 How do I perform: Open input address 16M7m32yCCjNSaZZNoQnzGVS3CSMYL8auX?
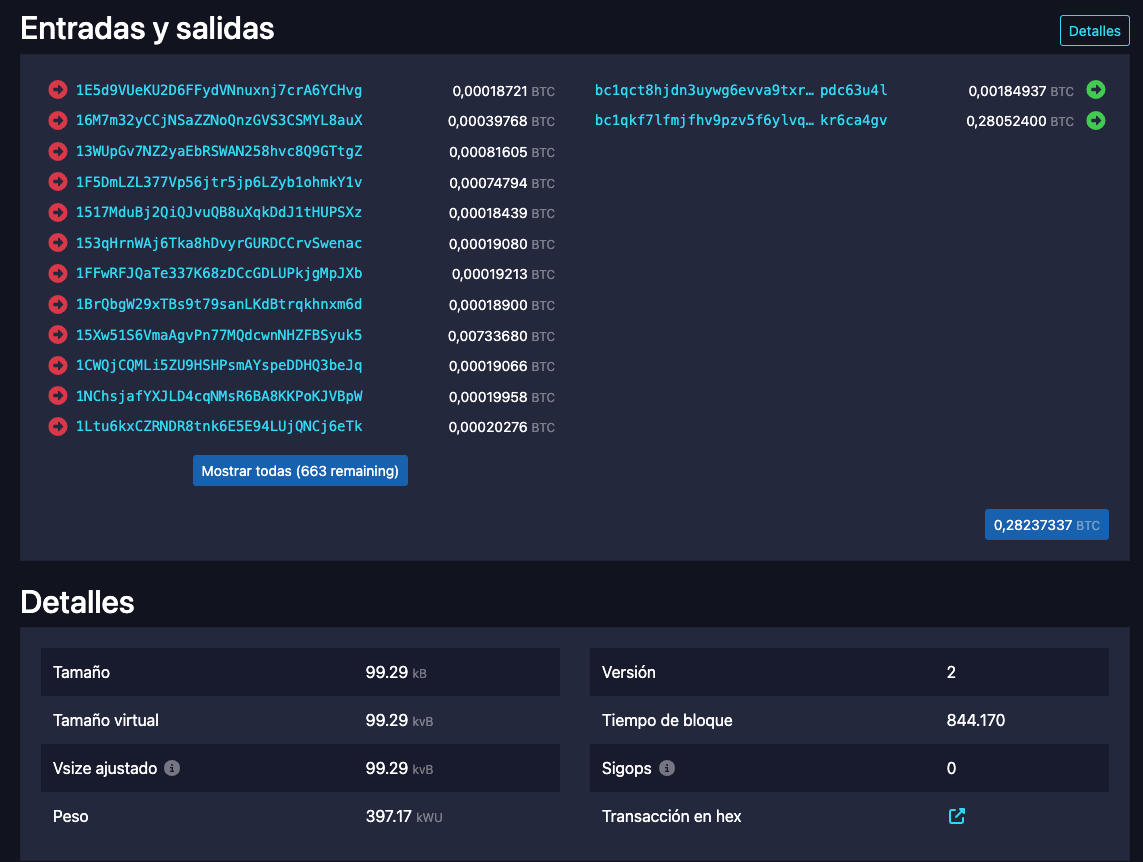[219, 121]
